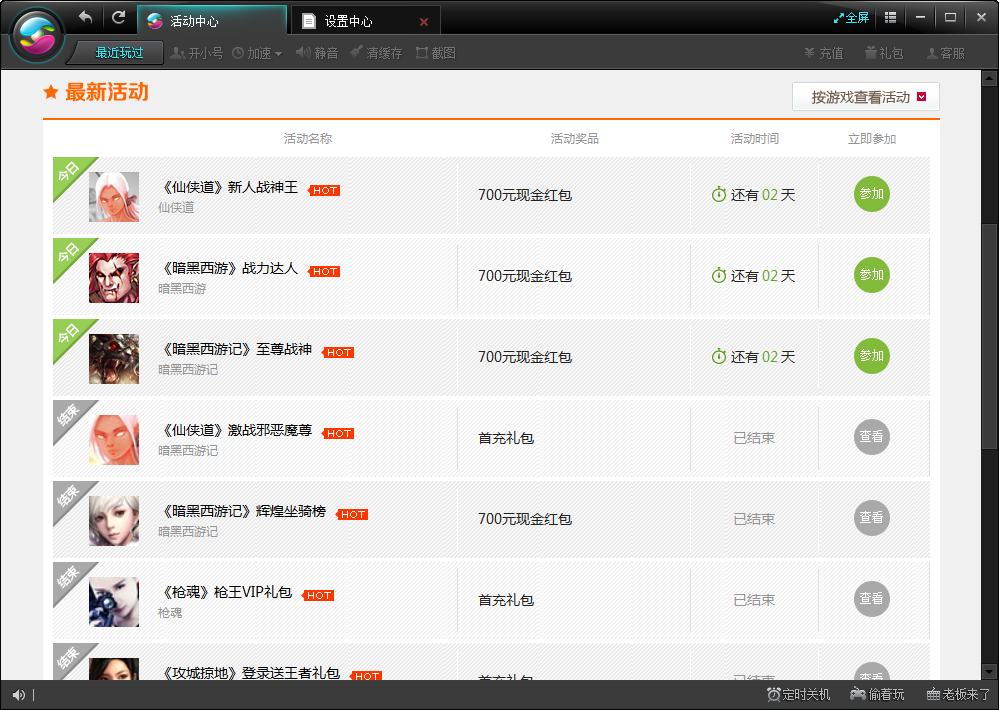
Task: Open the grid menu near the window controls
Action: click(889, 17)
